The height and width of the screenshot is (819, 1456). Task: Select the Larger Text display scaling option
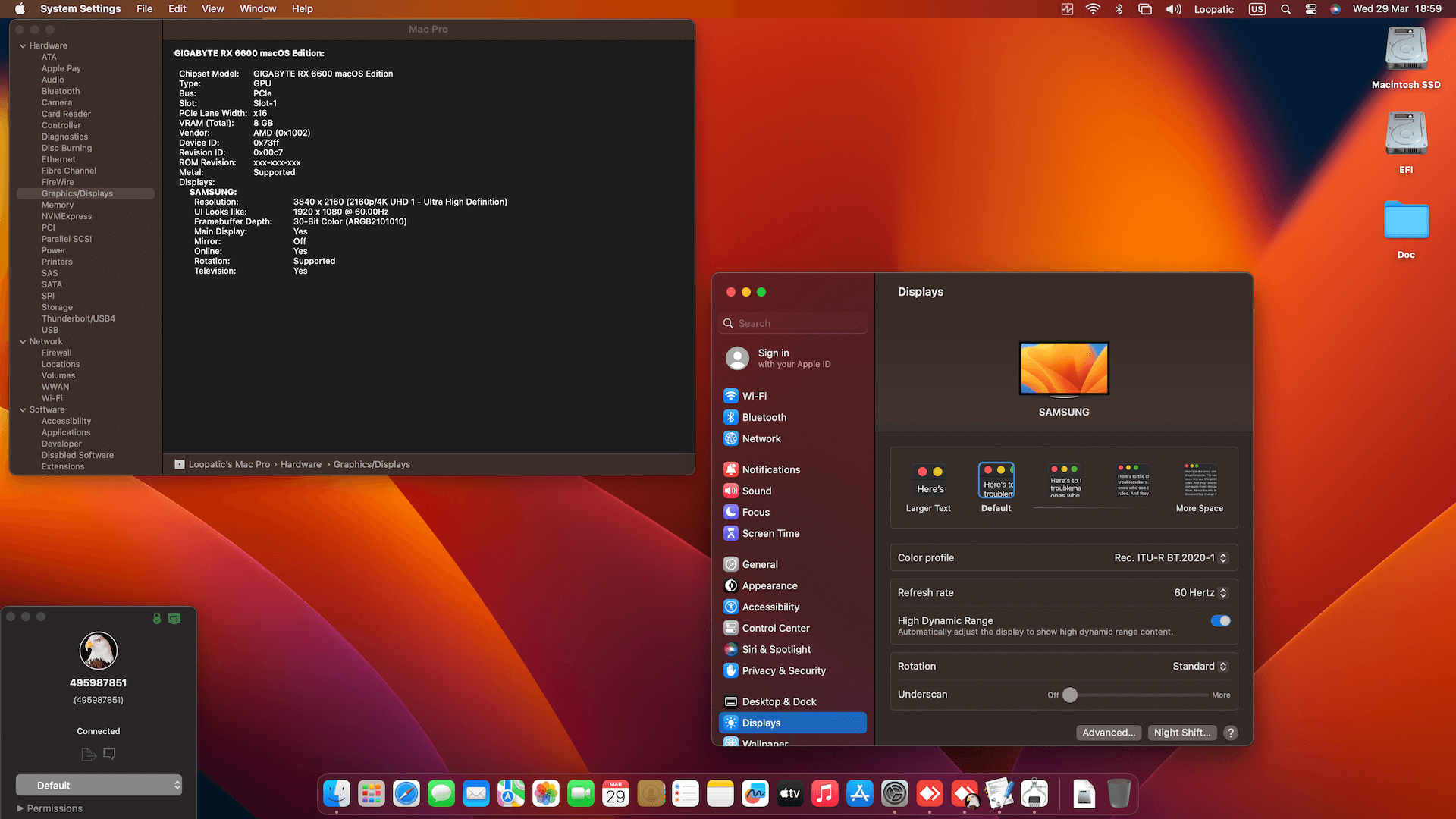pyautogui.click(x=929, y=480)
